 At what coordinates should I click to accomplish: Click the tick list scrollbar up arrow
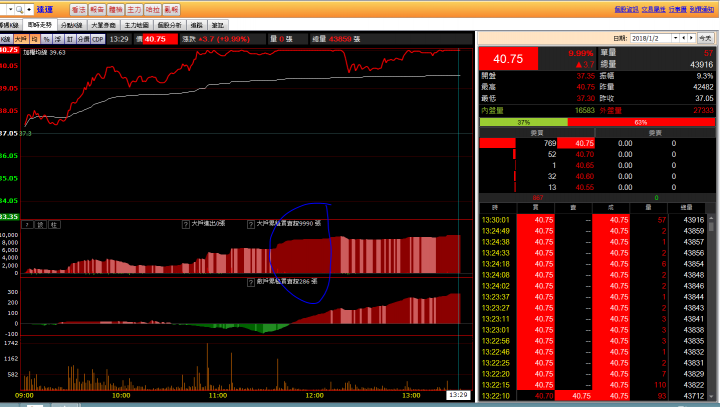(712, 218)
